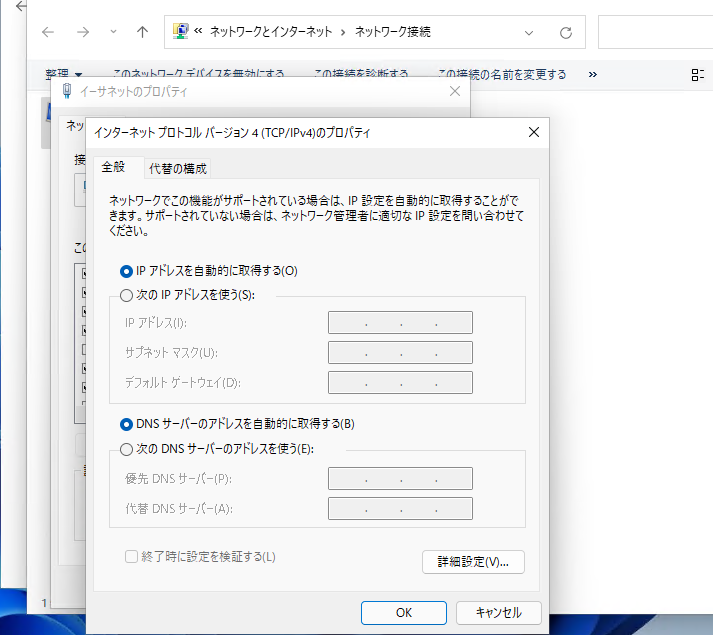Select IP アドレスを自動的に取得する radio button
Screen dimensions: 713x635
(x=126, y=271)
